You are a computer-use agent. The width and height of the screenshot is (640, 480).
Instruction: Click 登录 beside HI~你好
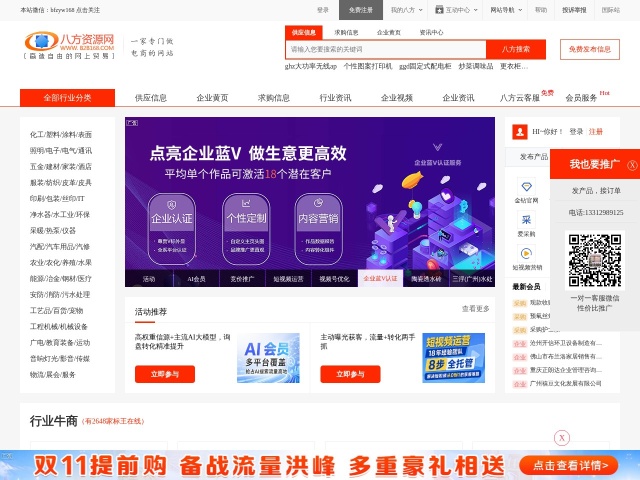tap(576, 132)
